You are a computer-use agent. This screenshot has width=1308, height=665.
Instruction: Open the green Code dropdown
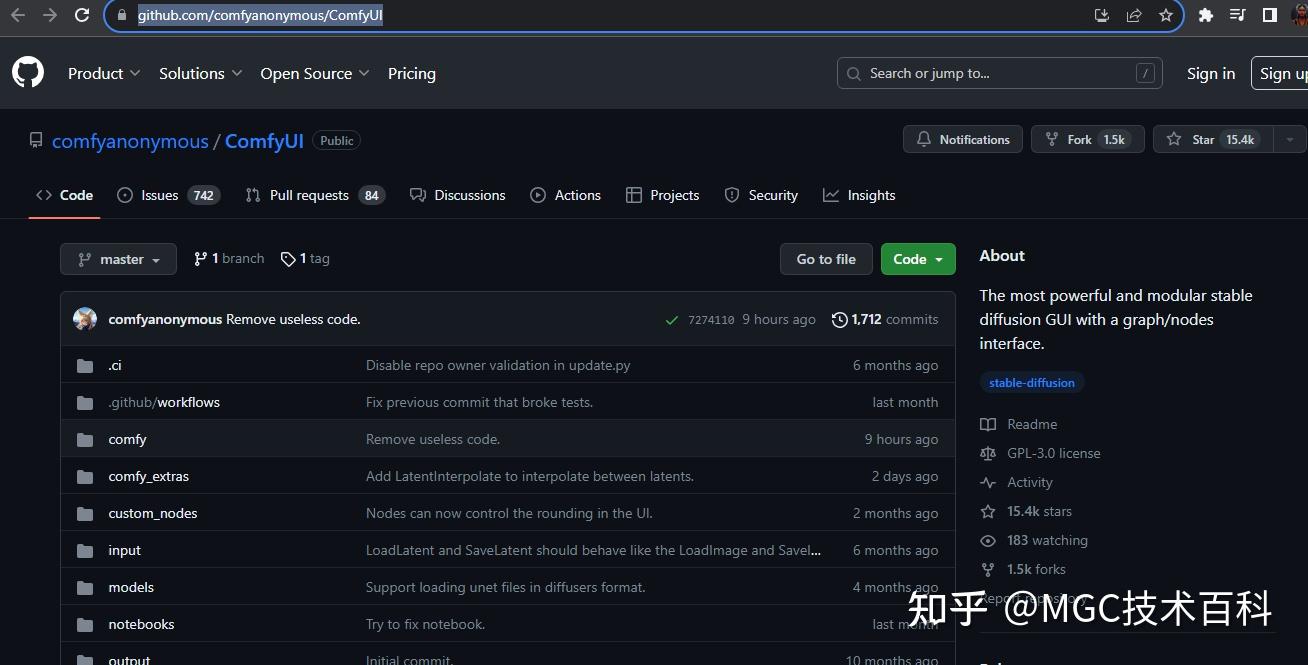(x=917, y=258)
